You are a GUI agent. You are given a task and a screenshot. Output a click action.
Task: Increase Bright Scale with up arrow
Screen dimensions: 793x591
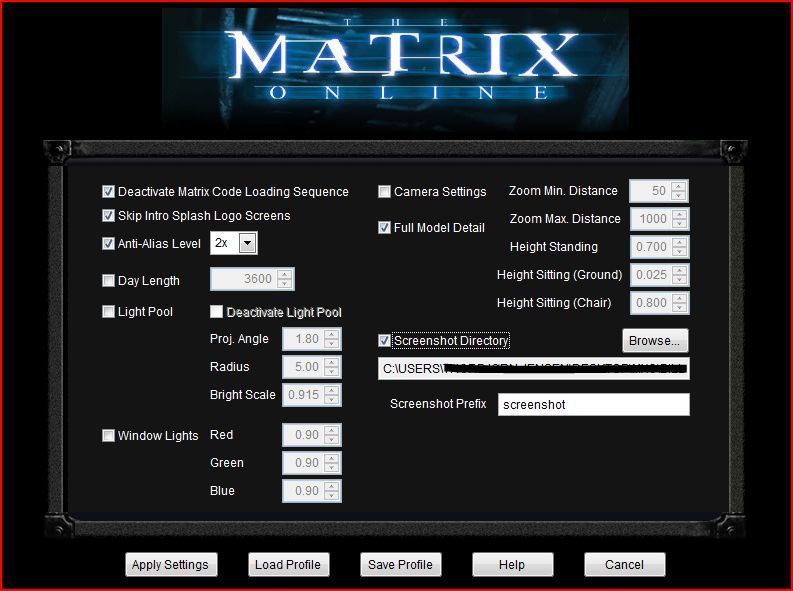pyautogui.click(x=332, y=390)
